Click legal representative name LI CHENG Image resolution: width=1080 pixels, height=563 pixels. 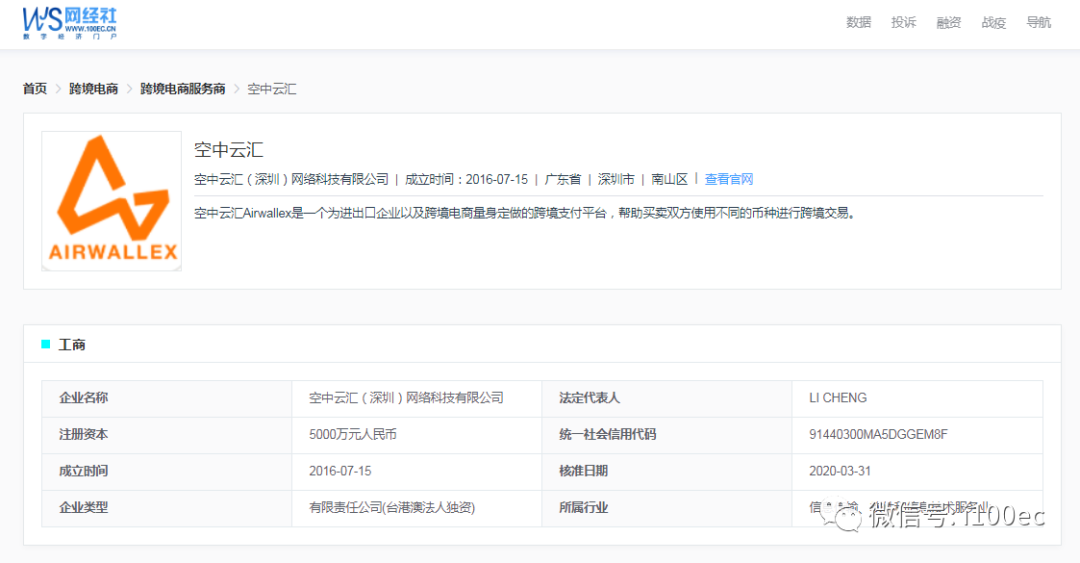pyautogui.click(x=837, y=398)
